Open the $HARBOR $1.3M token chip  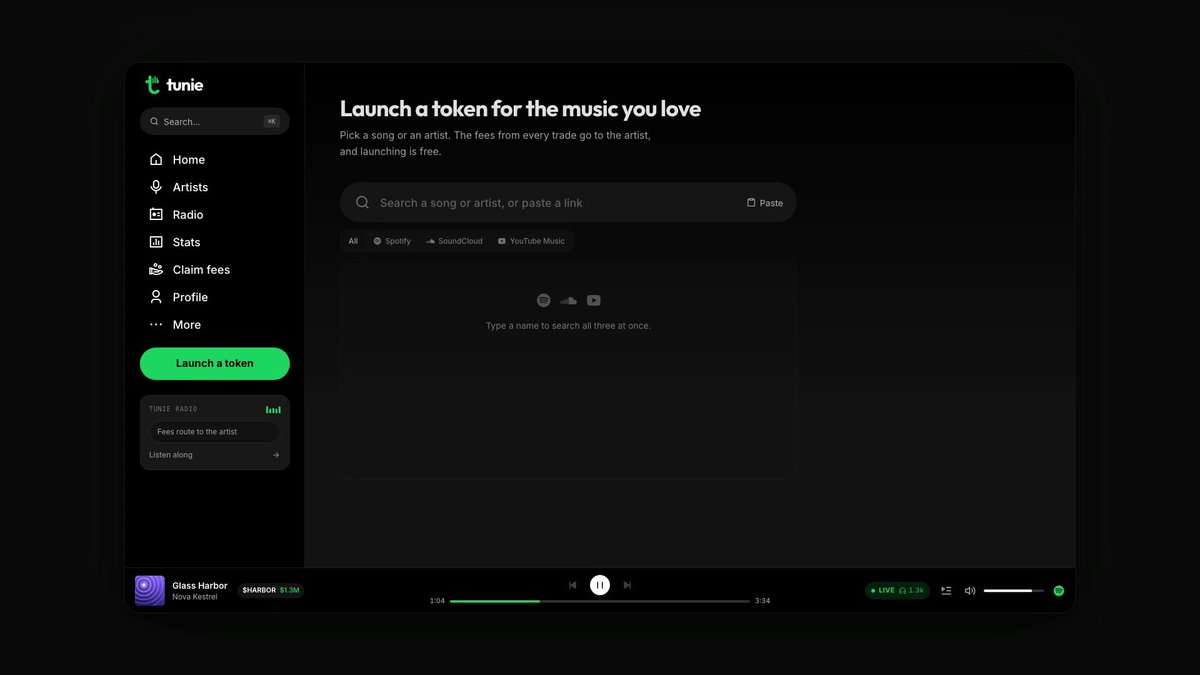pyautogui.click(x=271, y=590)
